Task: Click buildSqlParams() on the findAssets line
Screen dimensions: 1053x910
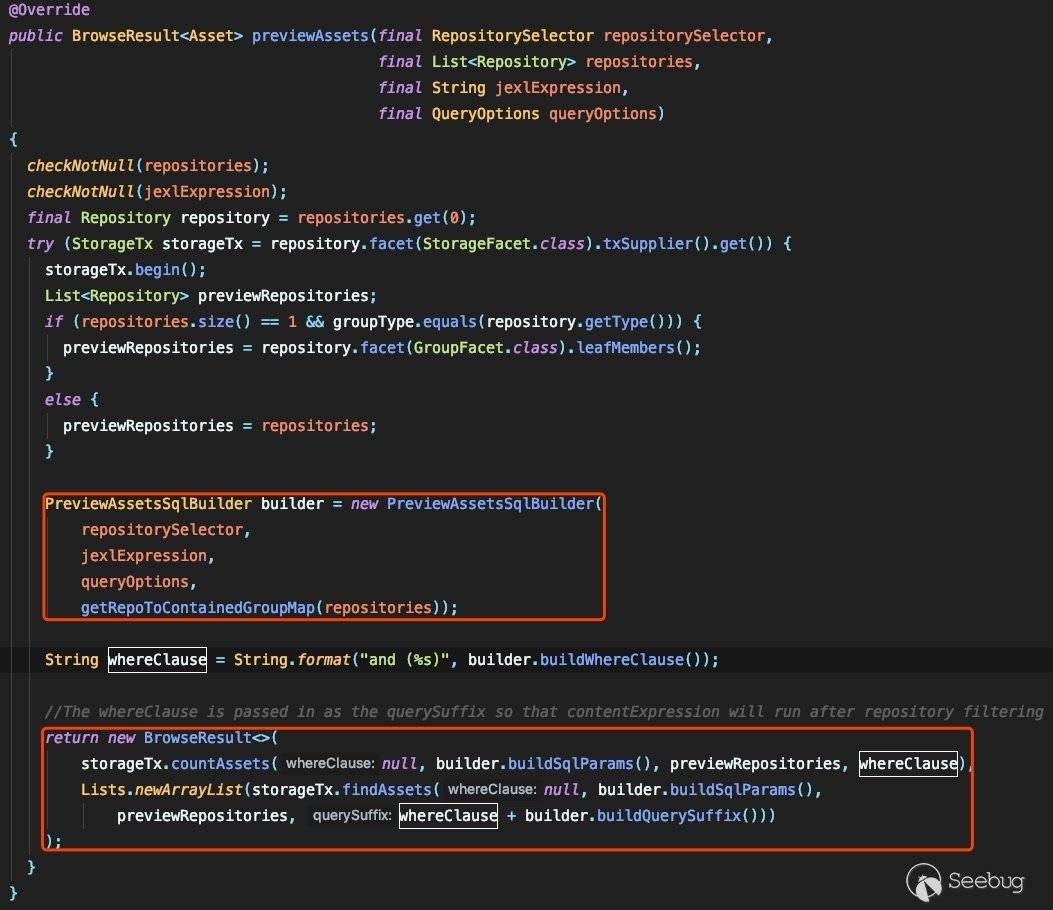Action: coord(741,790)
